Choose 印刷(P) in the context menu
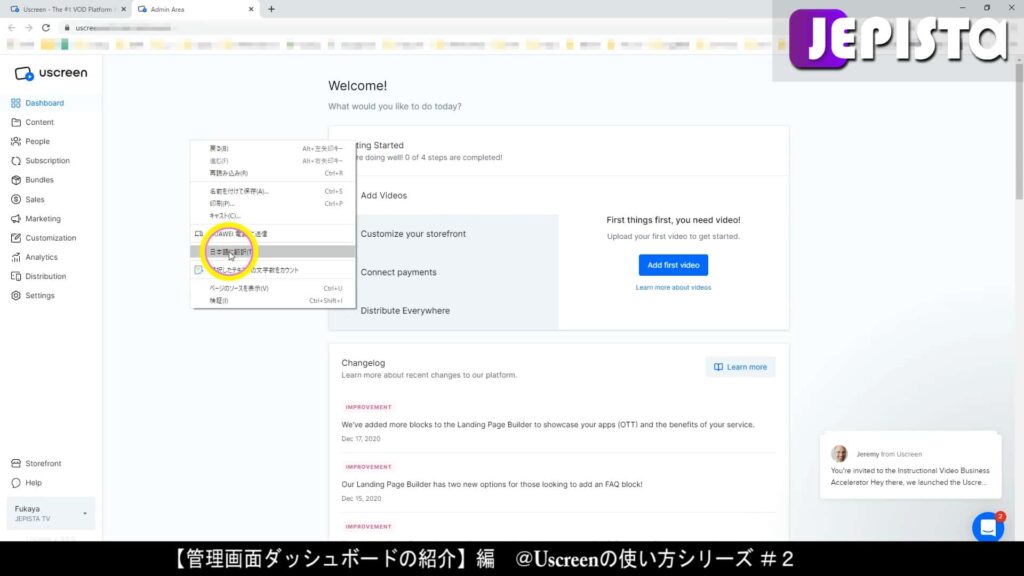Screen dimensions: 1024x576 pyautogui.click(x=273, y=203)
